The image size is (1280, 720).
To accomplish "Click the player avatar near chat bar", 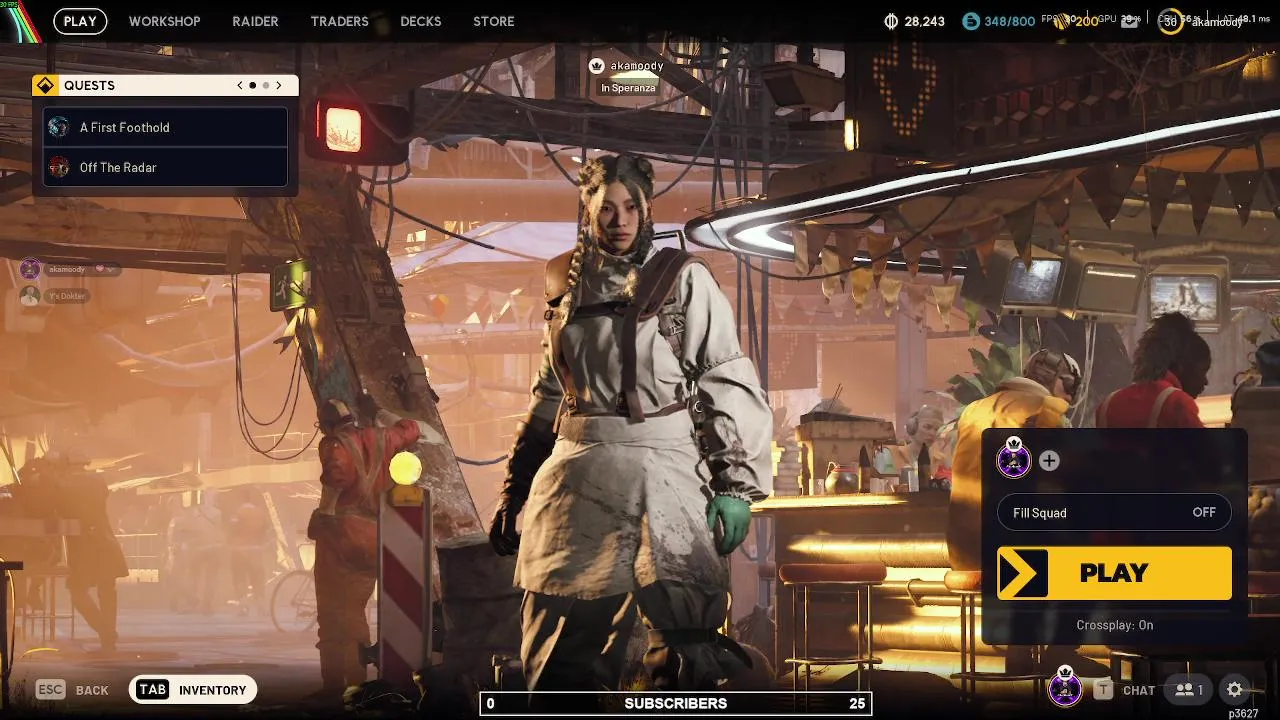I will (x=1065, y=688).
